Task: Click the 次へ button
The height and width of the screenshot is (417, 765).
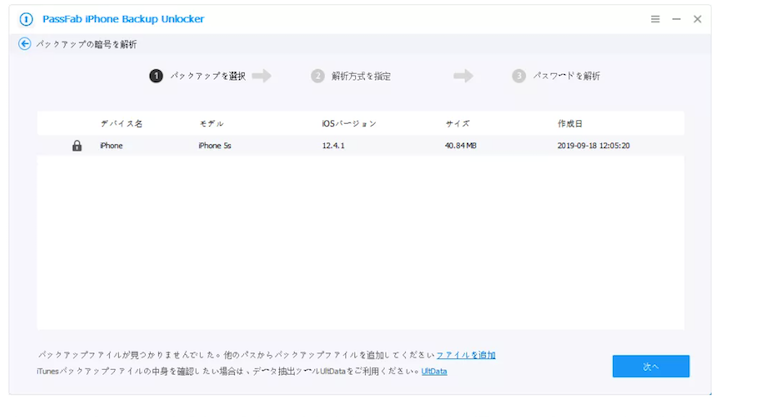Action: coord(651,366)
